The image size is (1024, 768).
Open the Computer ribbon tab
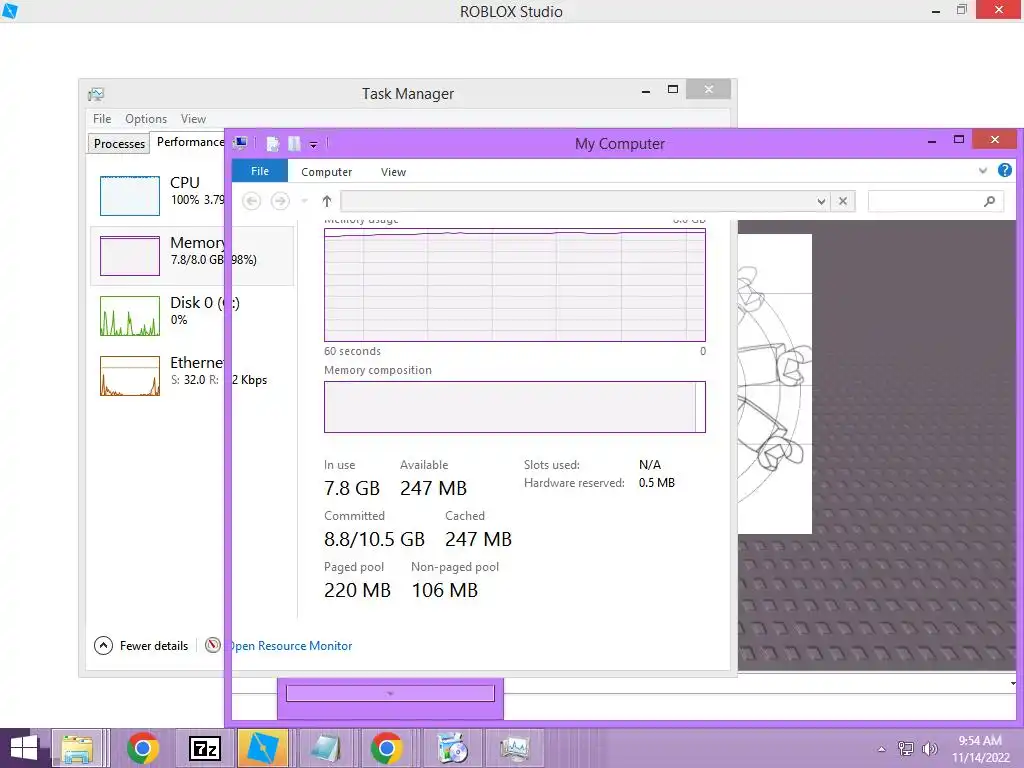(x=327, y=172)
